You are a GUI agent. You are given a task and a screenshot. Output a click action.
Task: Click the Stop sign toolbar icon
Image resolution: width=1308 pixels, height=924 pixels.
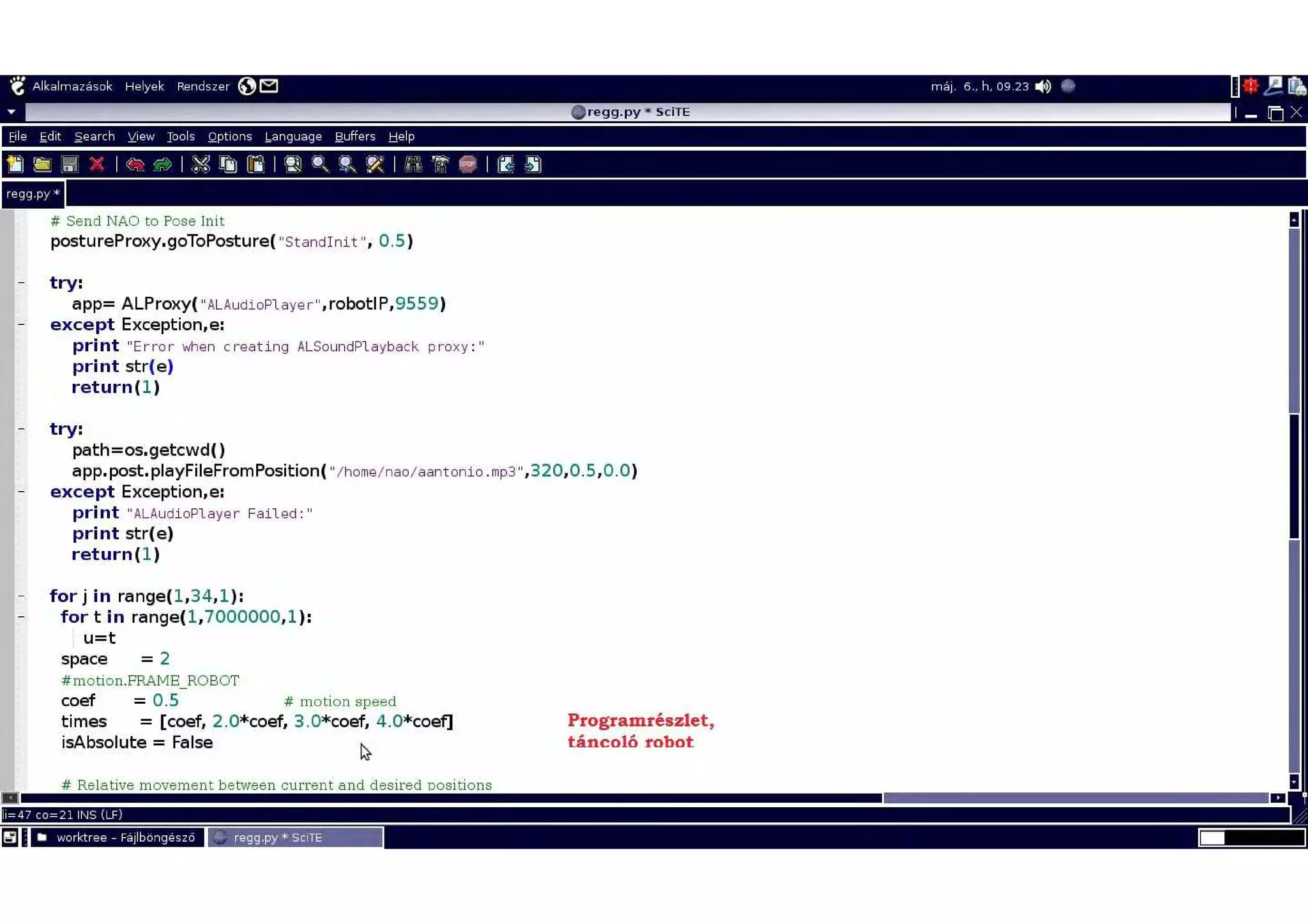[468, 165]
